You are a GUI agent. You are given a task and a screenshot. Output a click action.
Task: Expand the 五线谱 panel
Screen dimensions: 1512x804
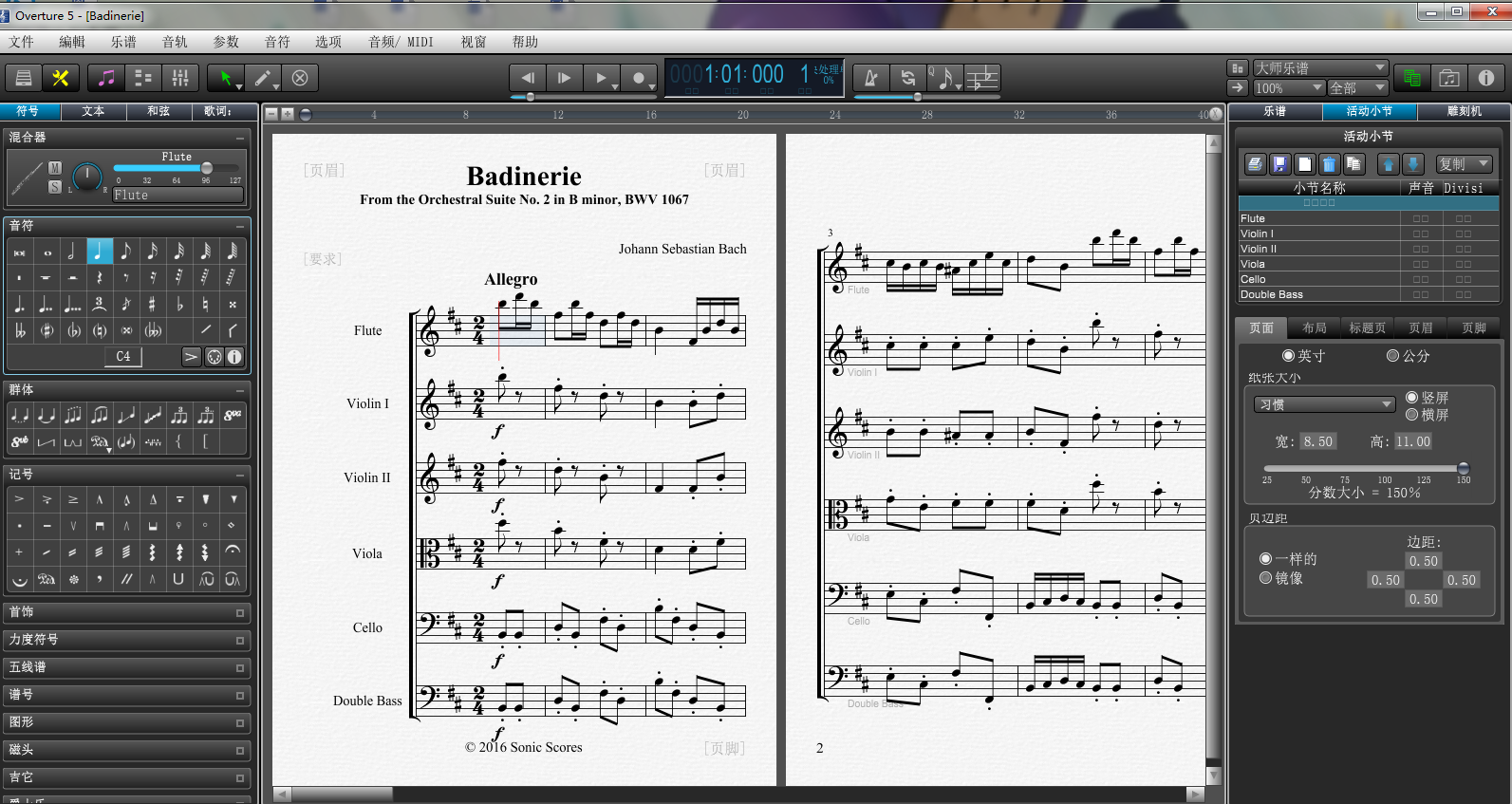[x=127, y=668]
